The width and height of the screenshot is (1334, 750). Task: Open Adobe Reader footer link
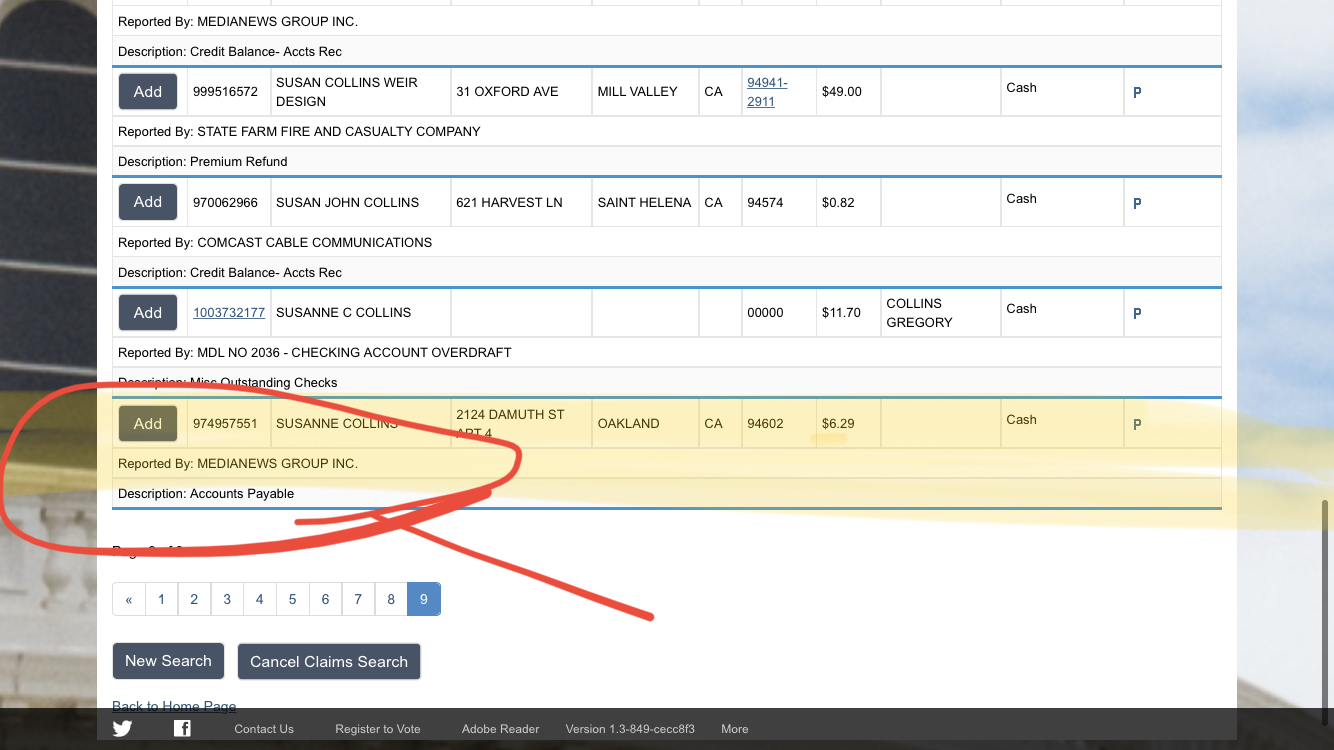pos(501,729)
